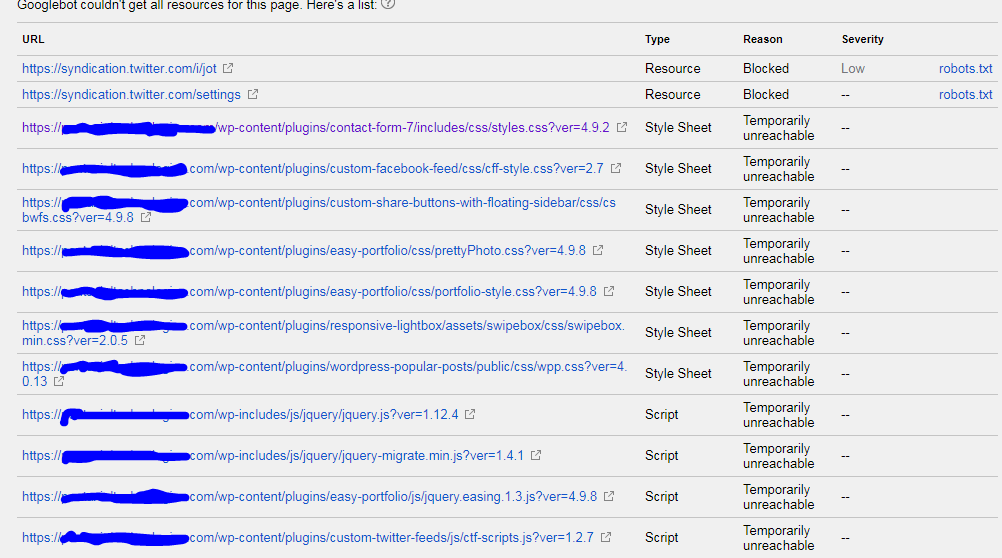
Task: Open robots.txt link for i/jot row
Action: [x=965, y=69]
